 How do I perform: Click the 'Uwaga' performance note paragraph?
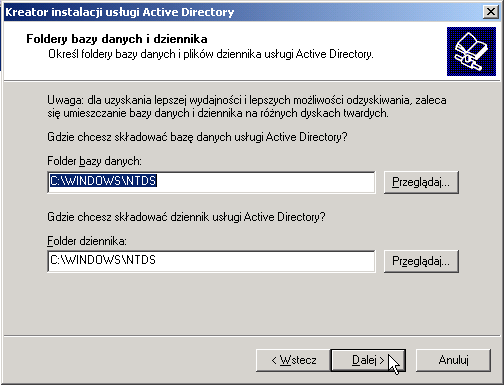(247, 106)
